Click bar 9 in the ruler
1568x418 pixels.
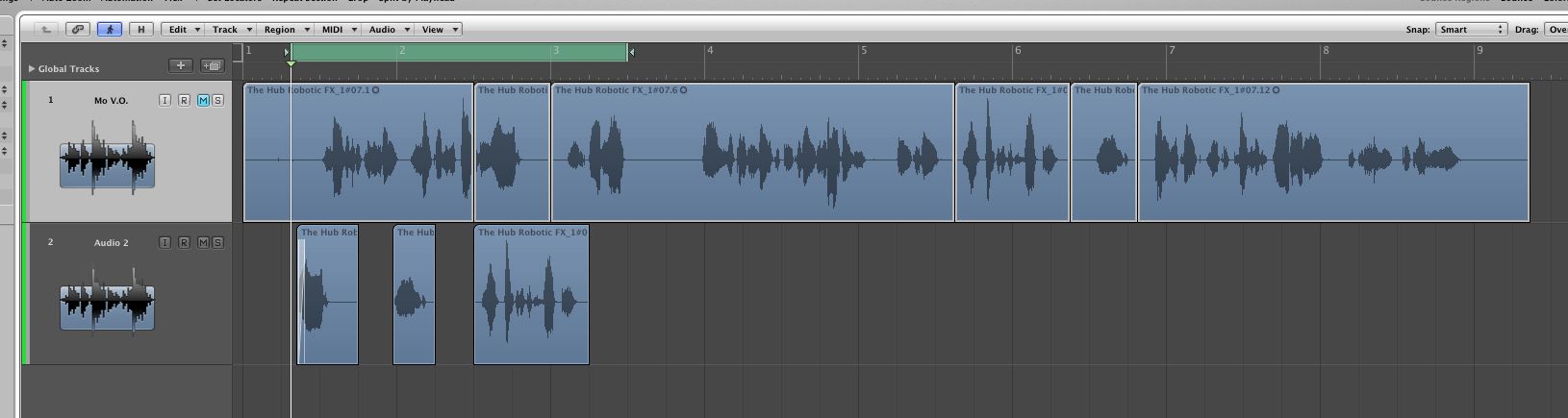(1480, 50)
